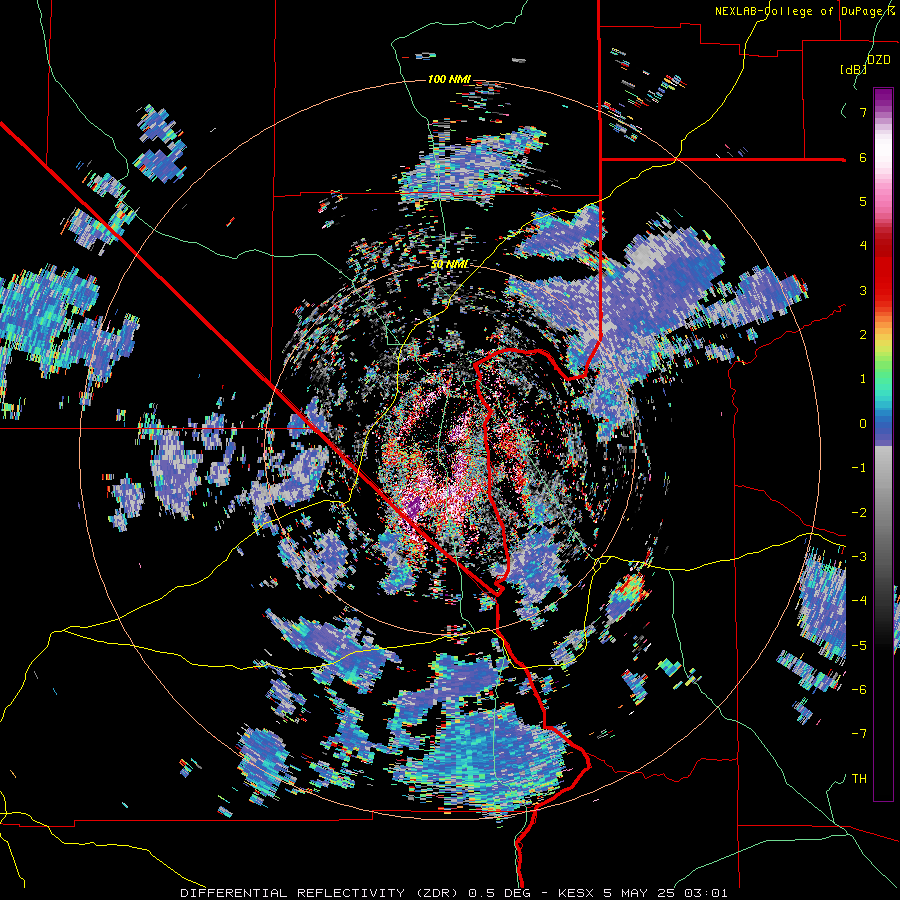Screen dimensions: 900x900
Task: Click the 50 NMI range ring label
Action: click(449, 264)
